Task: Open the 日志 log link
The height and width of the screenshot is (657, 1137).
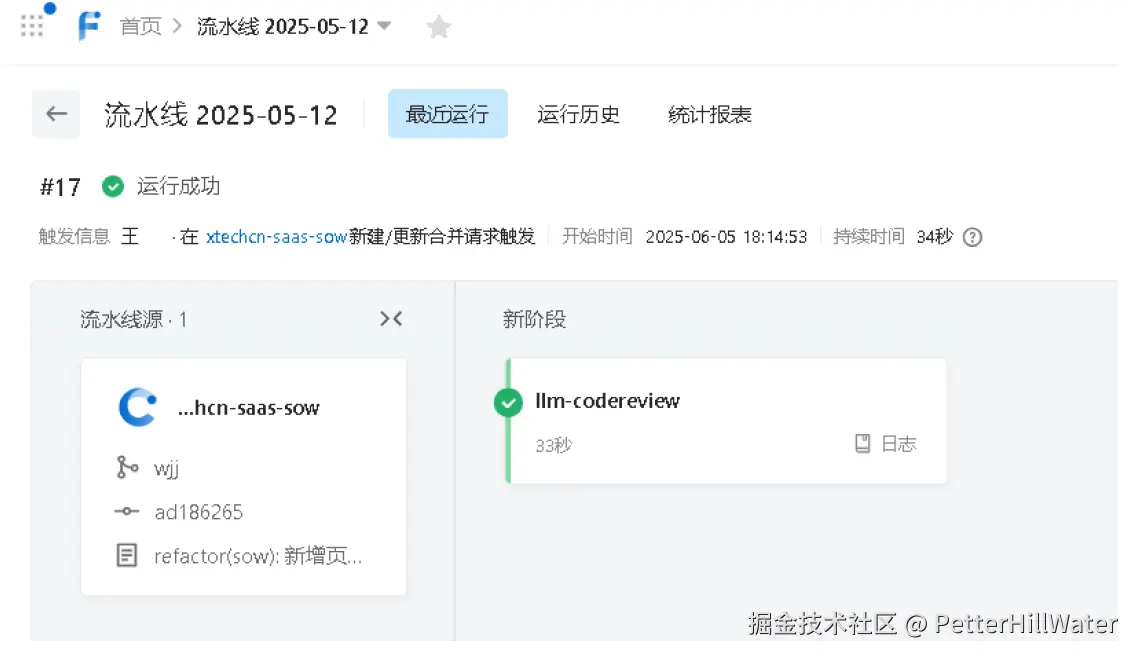Action: [x=899, y=444]
